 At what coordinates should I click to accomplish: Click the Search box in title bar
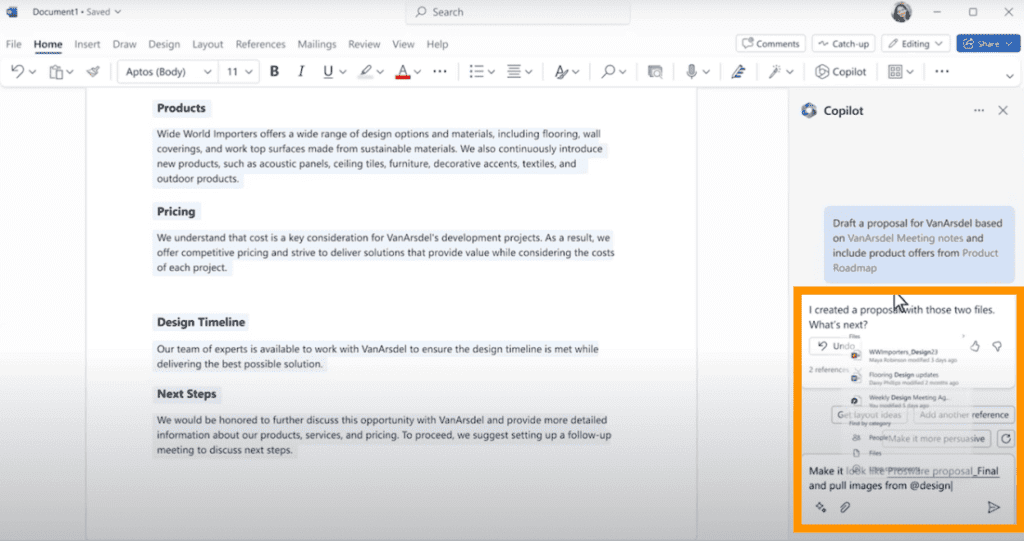(x=518, y=12)
